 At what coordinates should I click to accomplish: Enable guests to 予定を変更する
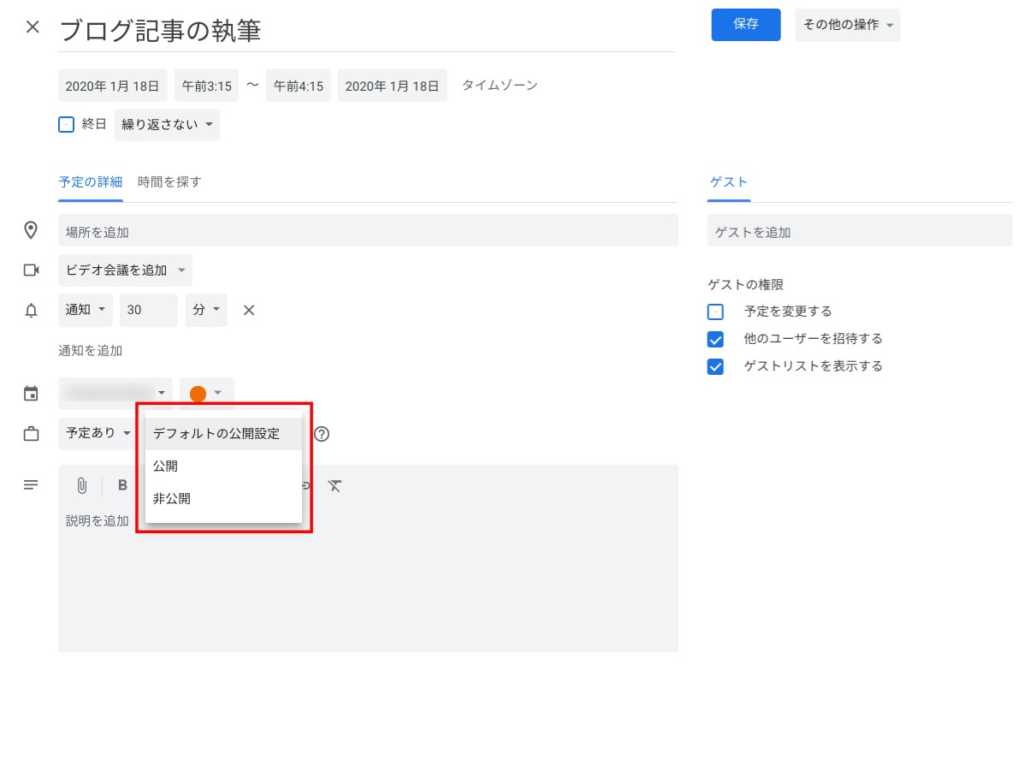[716, 311]
